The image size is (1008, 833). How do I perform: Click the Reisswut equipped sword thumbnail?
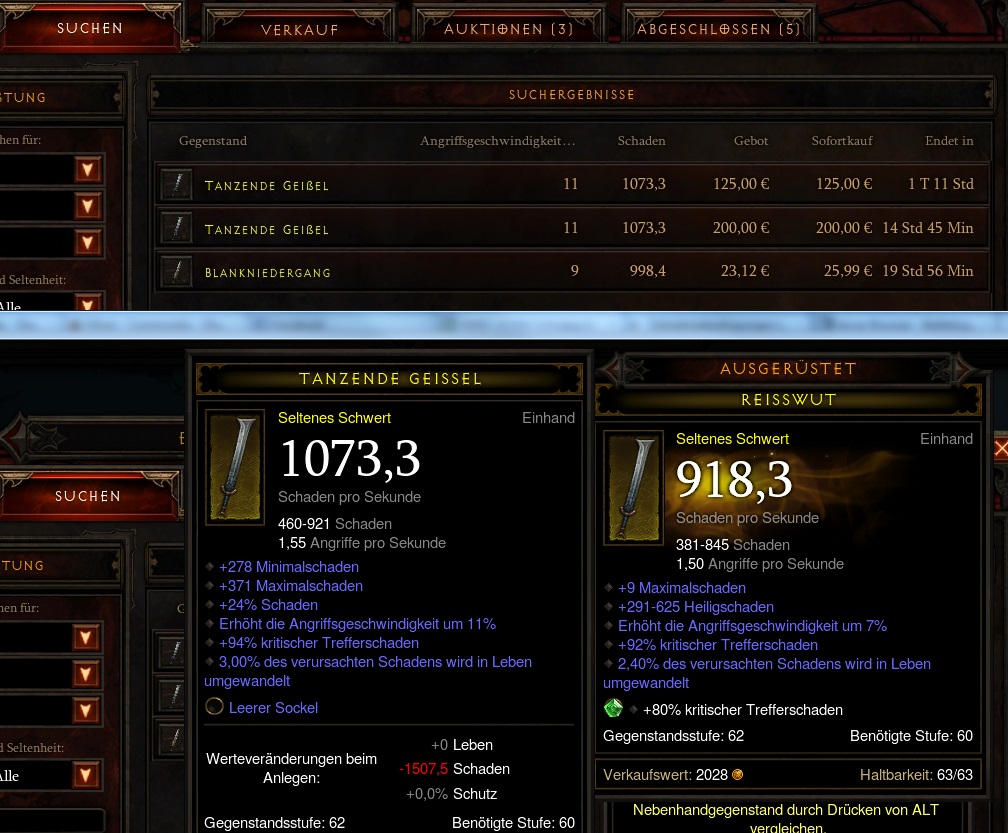tap(633, 488)
